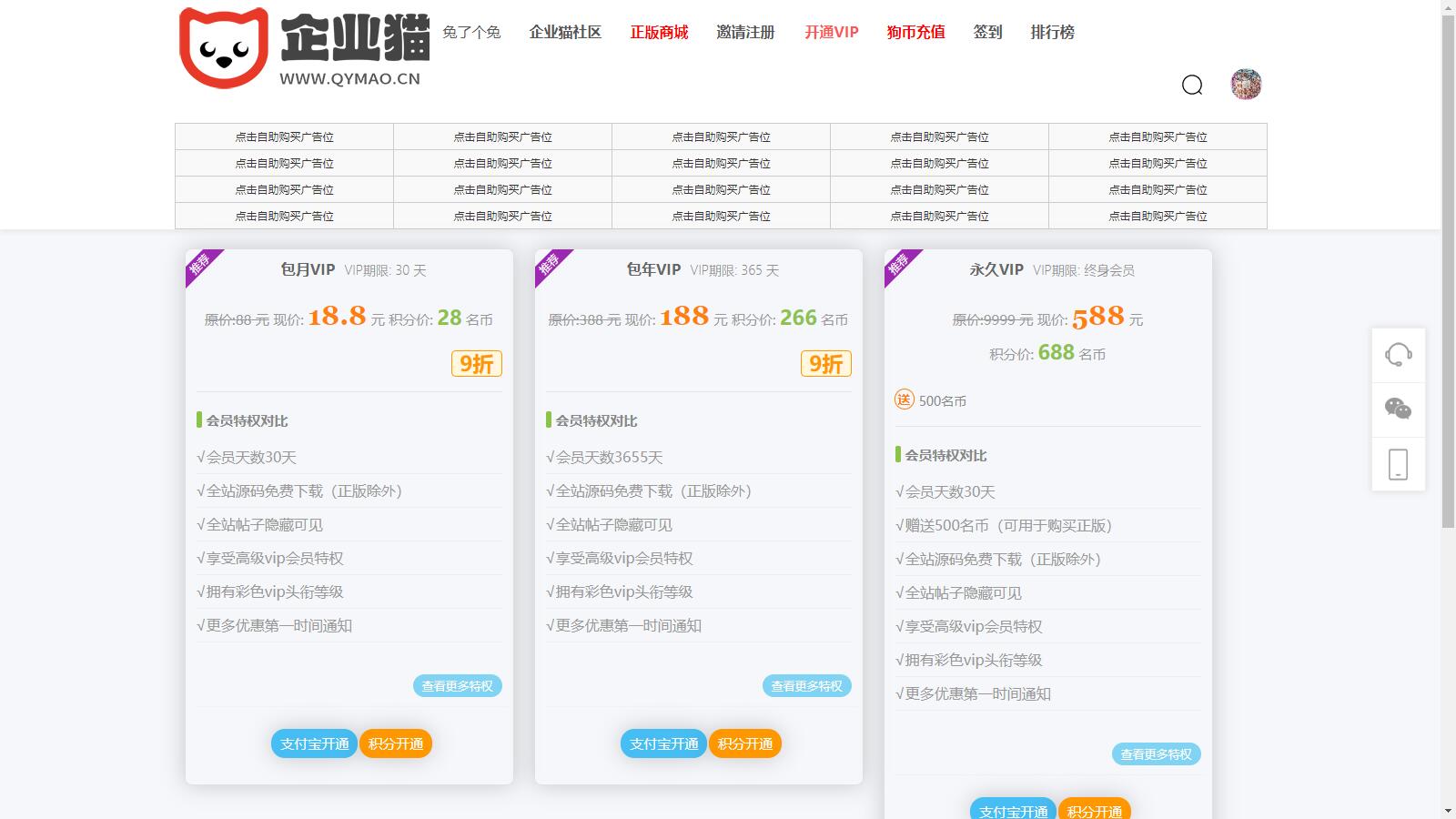Click the 推荐 ribbon on 永久VIP card
Image resolution: width=1456 pixels, height=819 pixels.
(895, 266)
